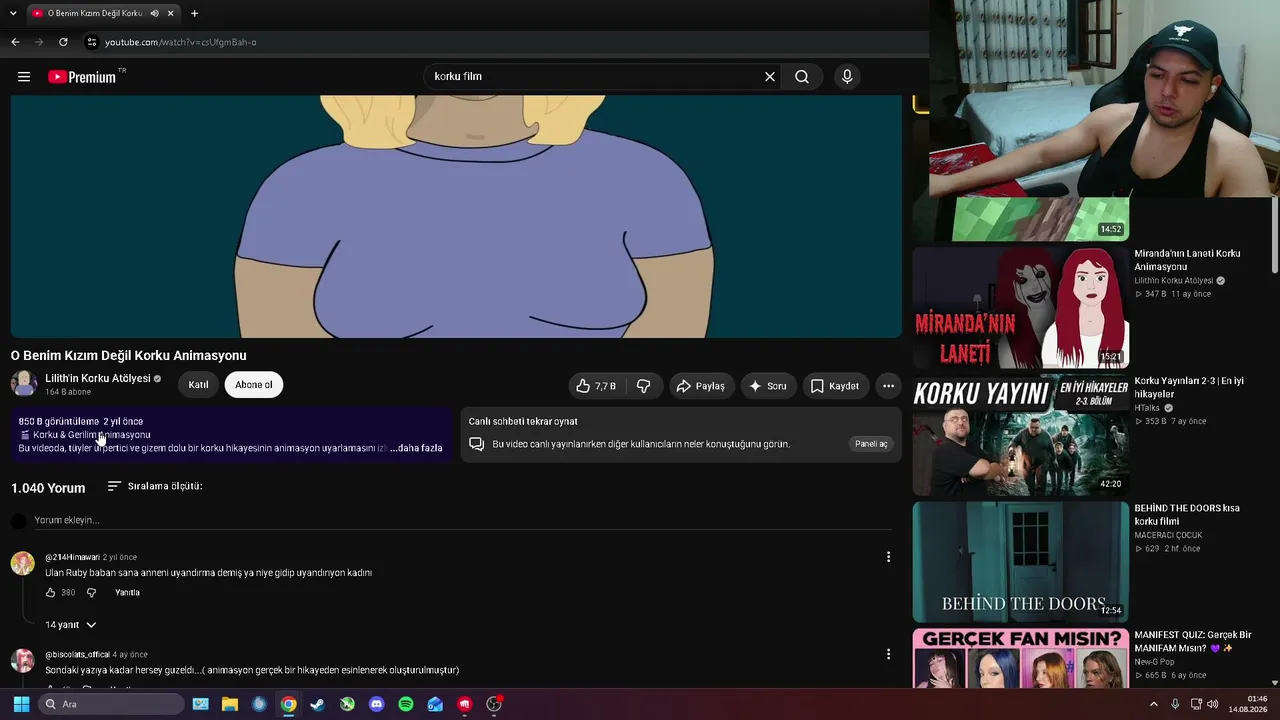Close the 'O Benim Kızım Değil' tab
Viewport: 1280px width, 720px height.
coord(171,13)
